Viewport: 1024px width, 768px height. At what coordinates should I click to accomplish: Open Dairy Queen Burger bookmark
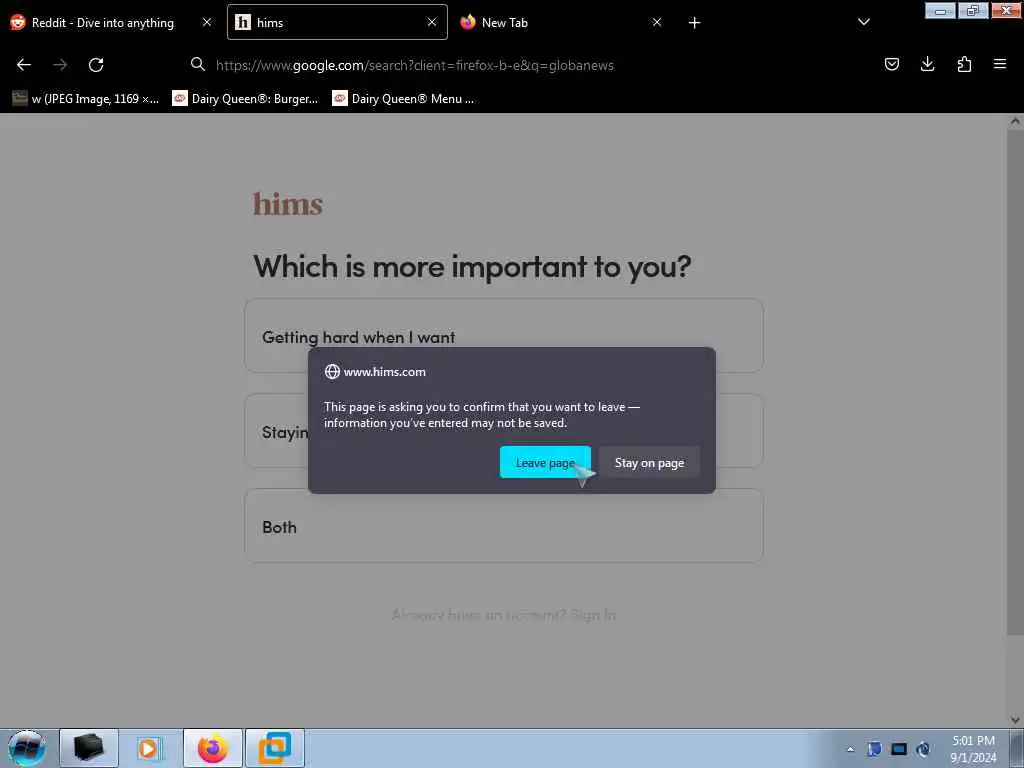[x=246, y=99]
